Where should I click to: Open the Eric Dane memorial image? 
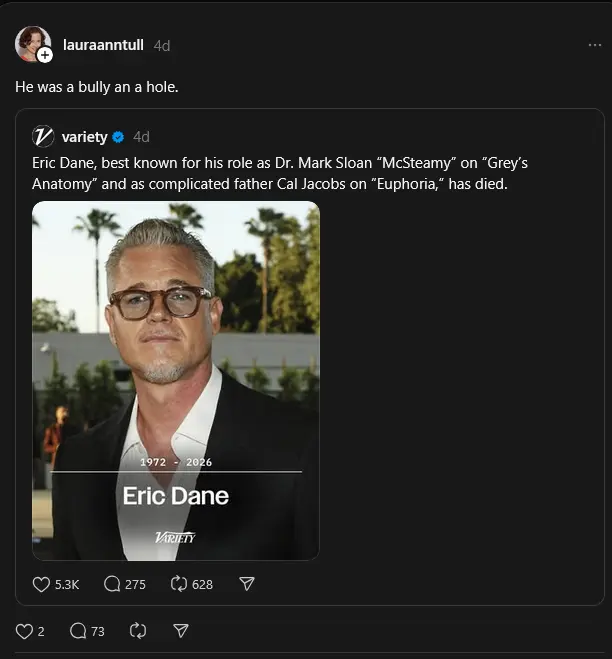point(176,380)
